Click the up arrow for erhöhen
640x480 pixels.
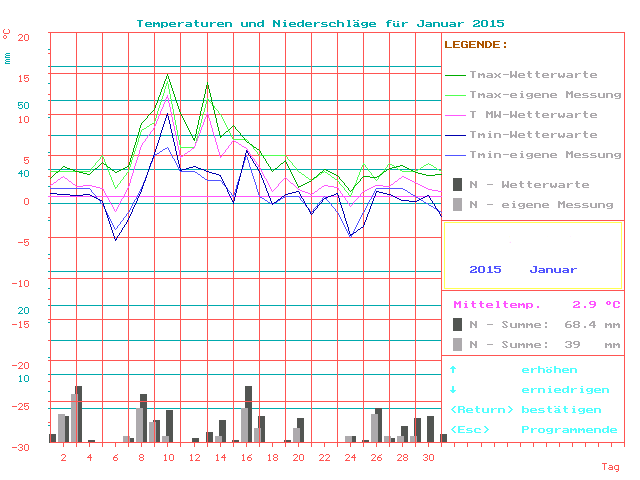tap(453, 370)
